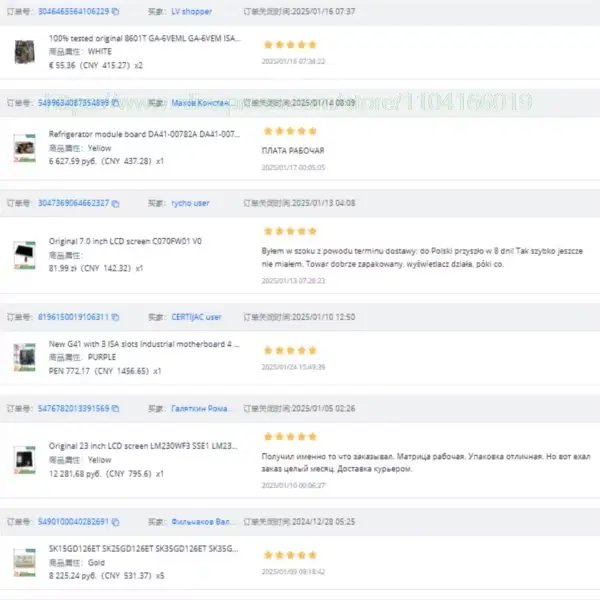600x600 pixels.
Task: Copy order number 304646556410​6229 via copy icon
Action: tap(115, 11)
